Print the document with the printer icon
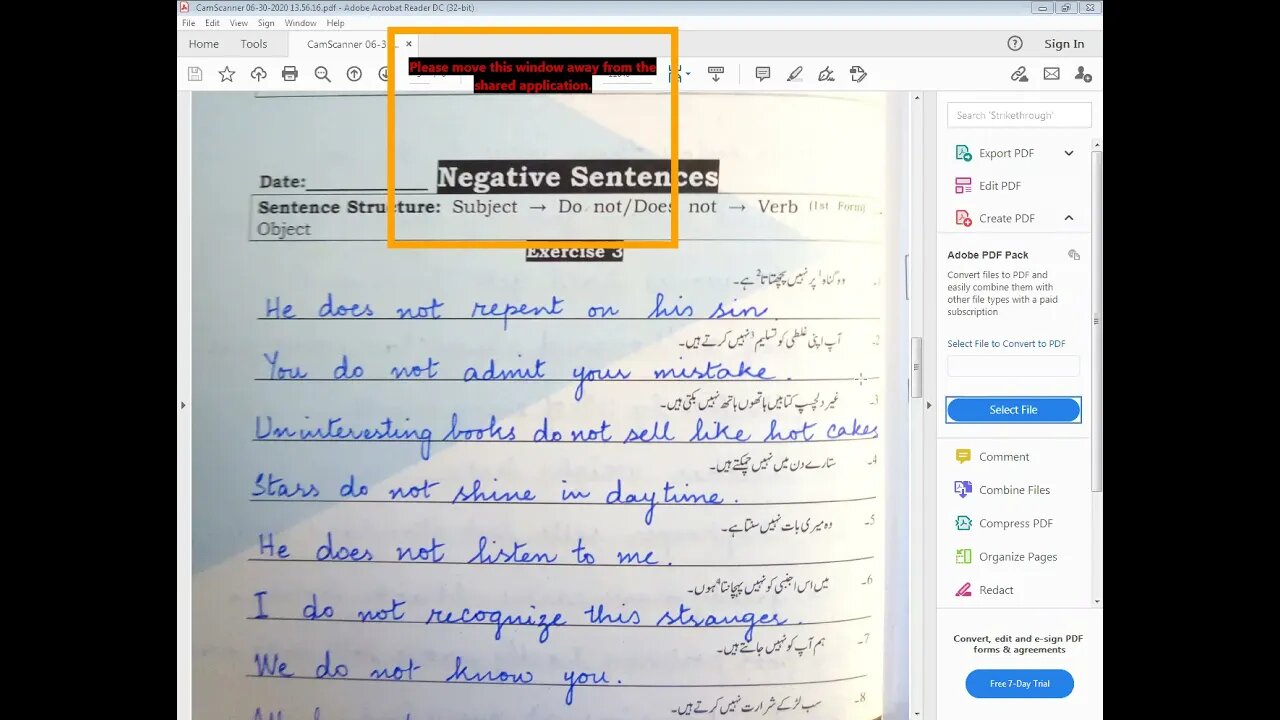 (290, 74)
